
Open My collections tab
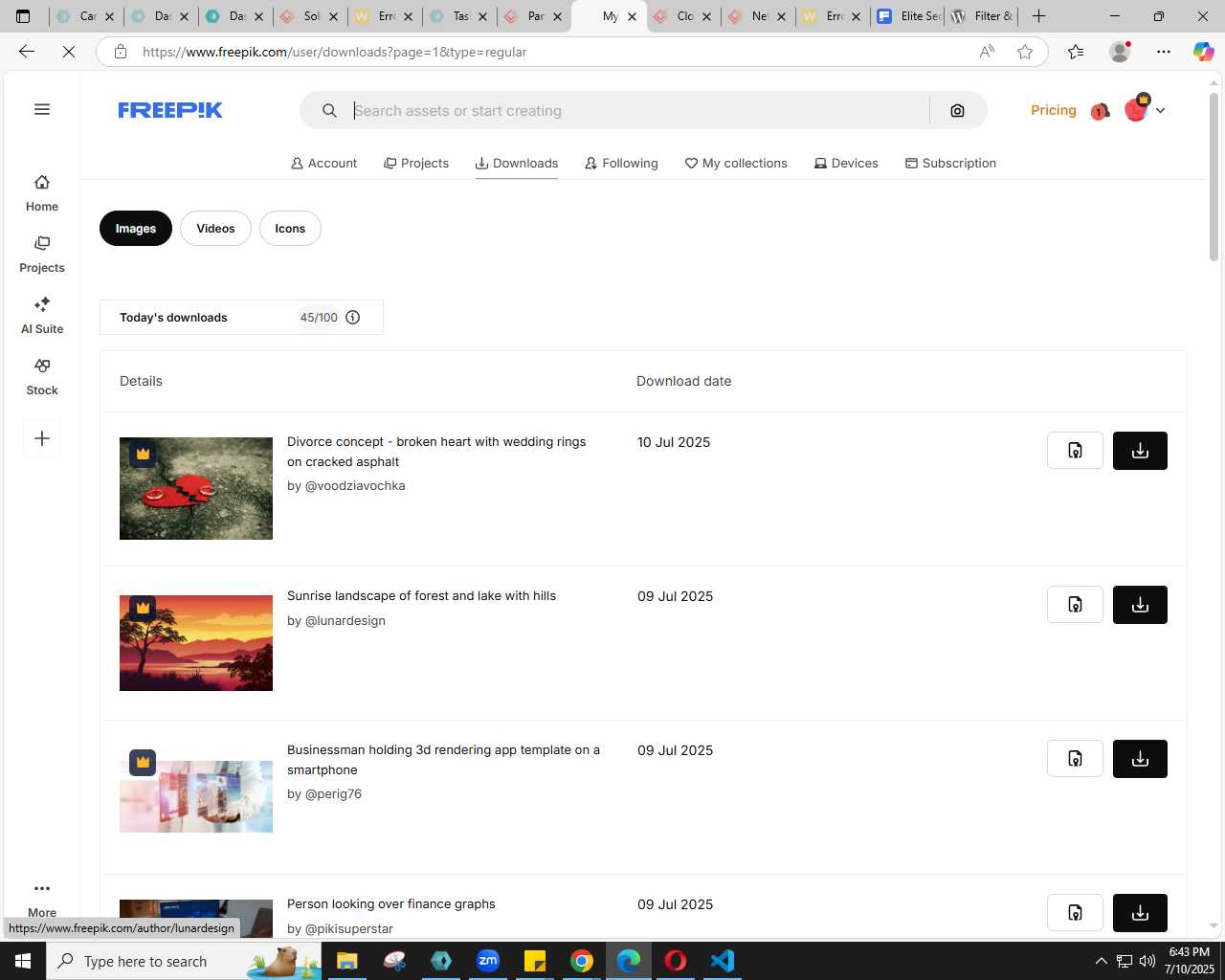click(736, 164)
